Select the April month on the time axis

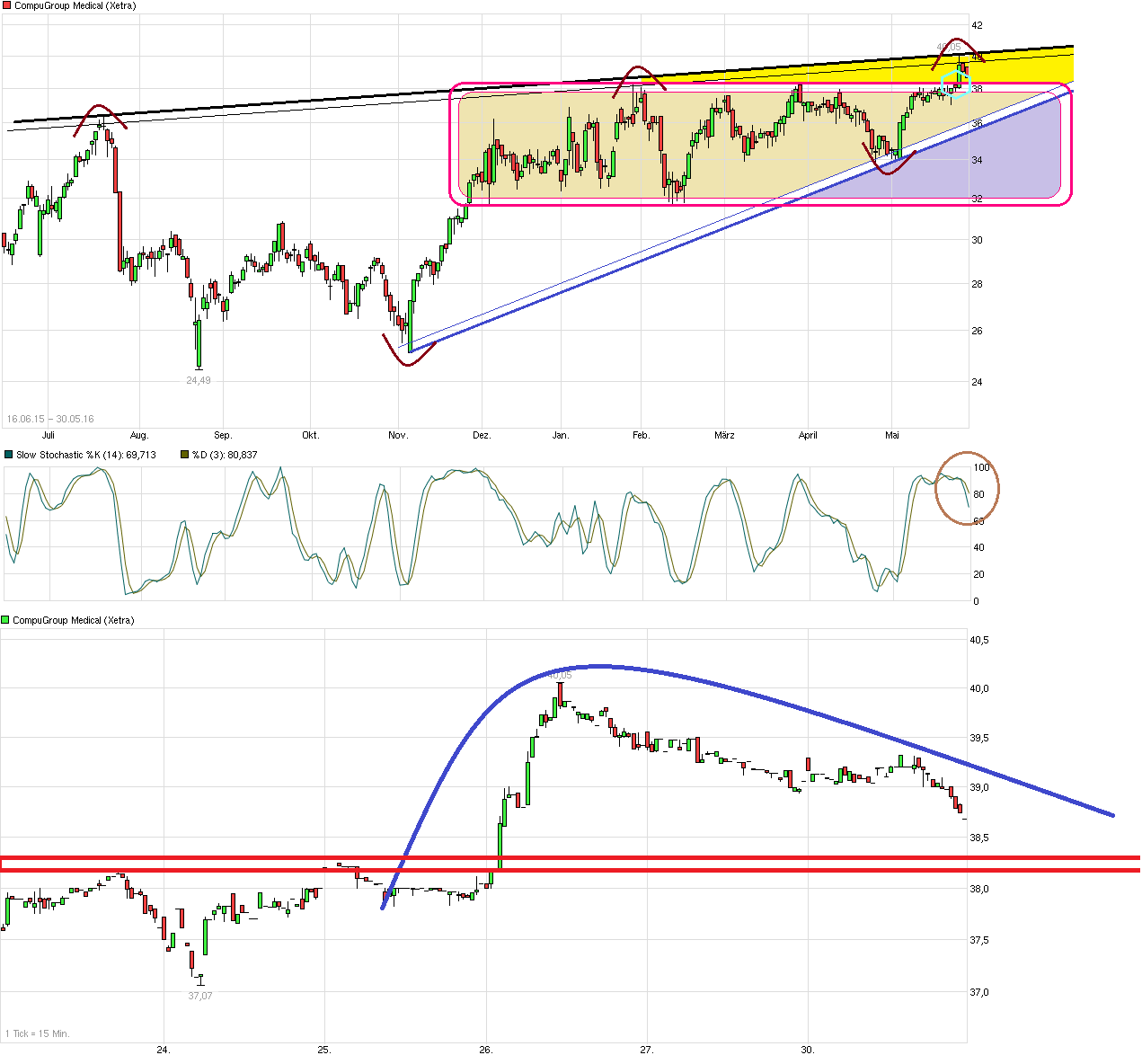[808, 435]
